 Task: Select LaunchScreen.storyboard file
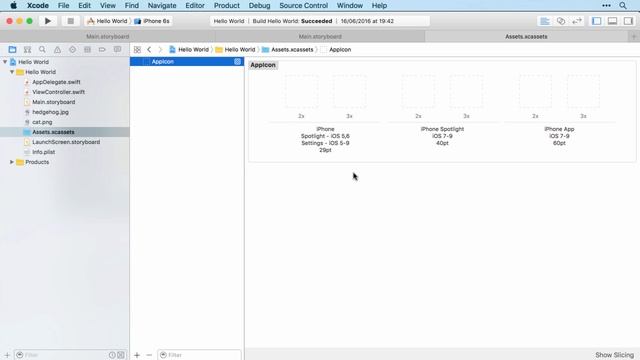click(x=66, y=142)
